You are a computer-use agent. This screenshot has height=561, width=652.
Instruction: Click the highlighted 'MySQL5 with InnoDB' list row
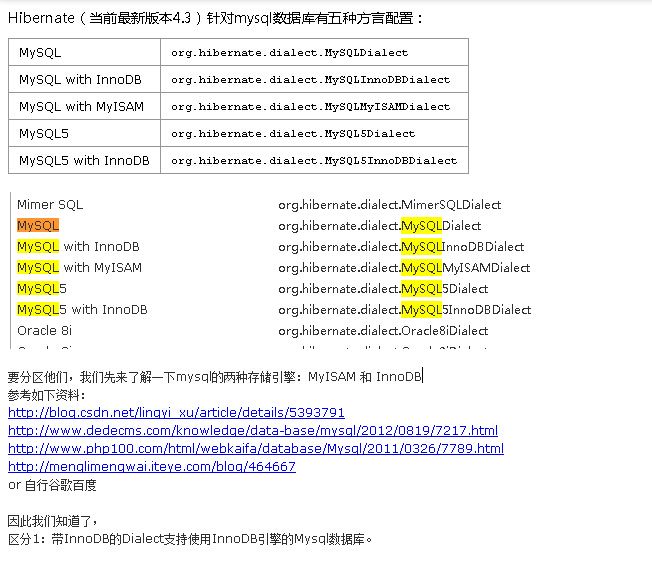coord(82,309)
